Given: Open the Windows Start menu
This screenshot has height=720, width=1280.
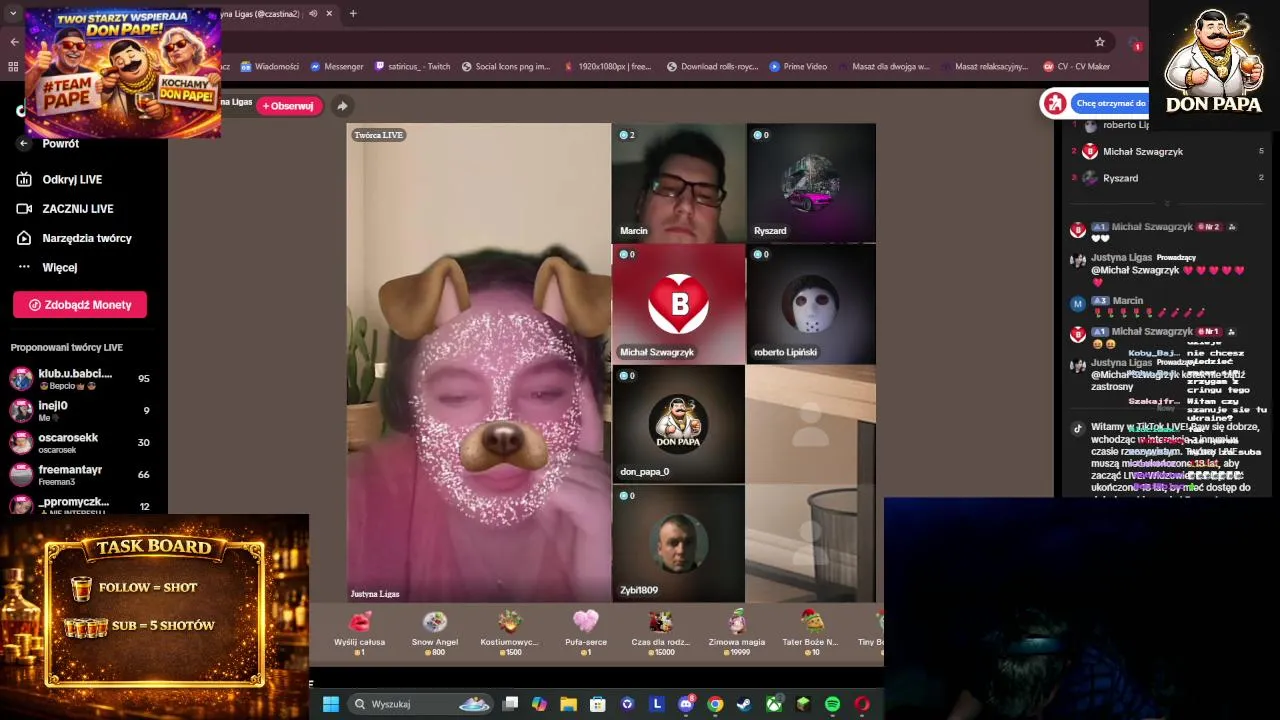Looking at the screenshot, I should [x=331, y=704].
